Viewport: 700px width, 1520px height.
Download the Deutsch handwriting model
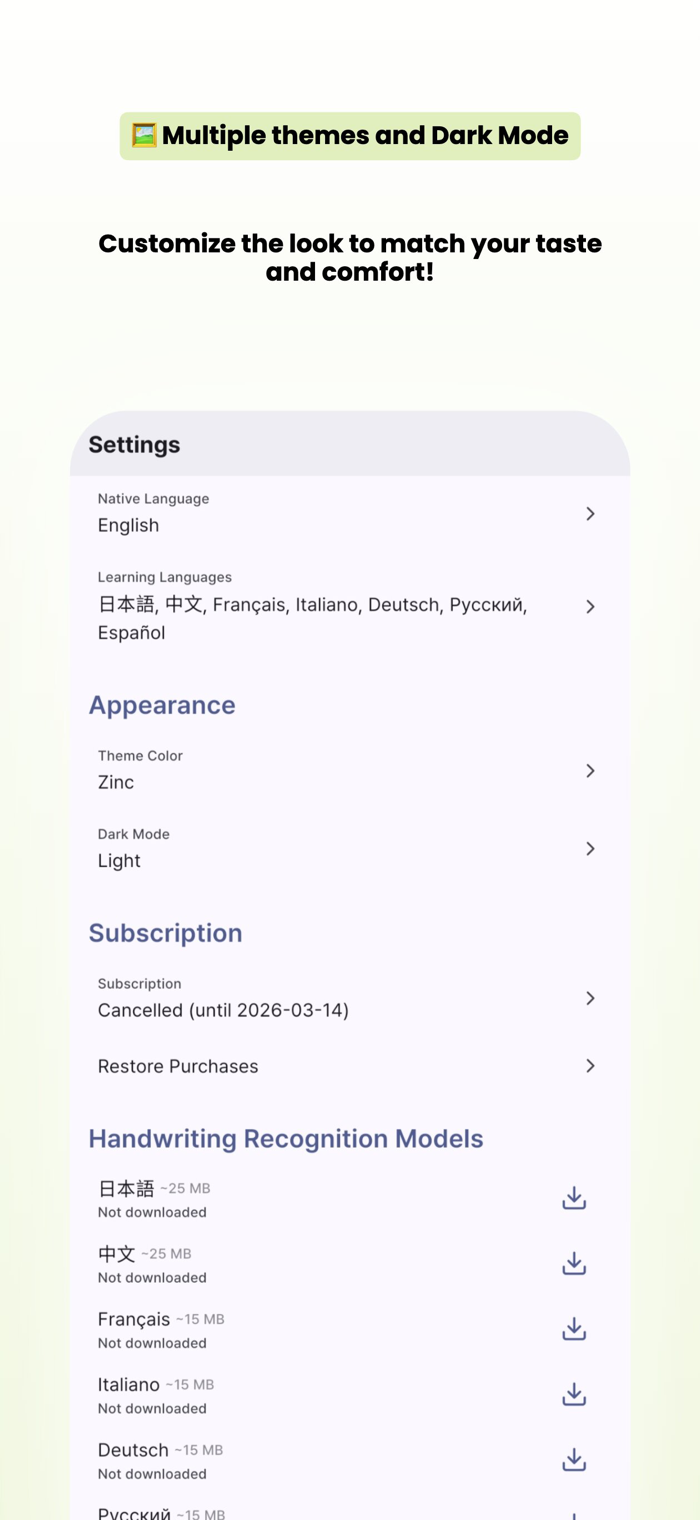pos(574,1460)
